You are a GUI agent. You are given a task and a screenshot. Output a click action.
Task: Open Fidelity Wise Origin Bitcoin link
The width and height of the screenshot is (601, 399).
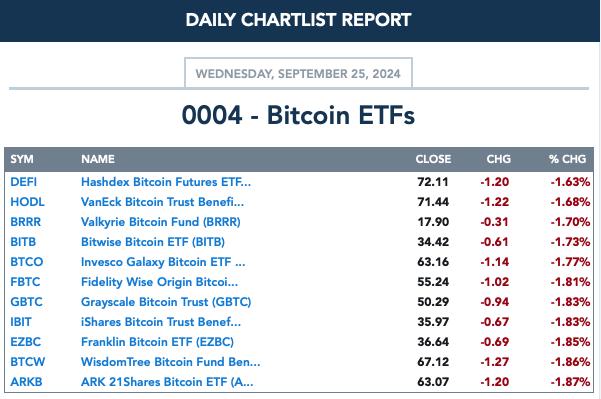tap(159, 282)
